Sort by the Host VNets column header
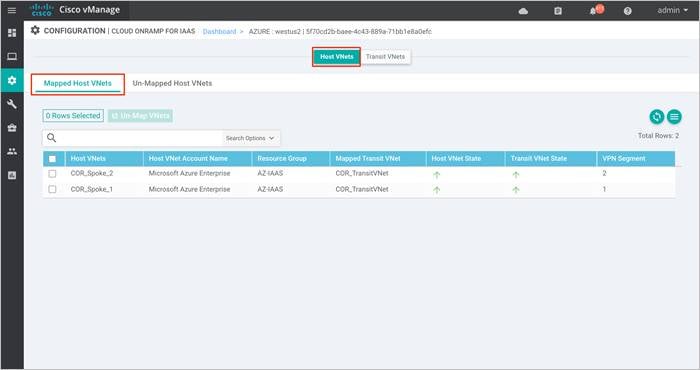The width and height of the screenshot is (700, 370). (88, 158)
